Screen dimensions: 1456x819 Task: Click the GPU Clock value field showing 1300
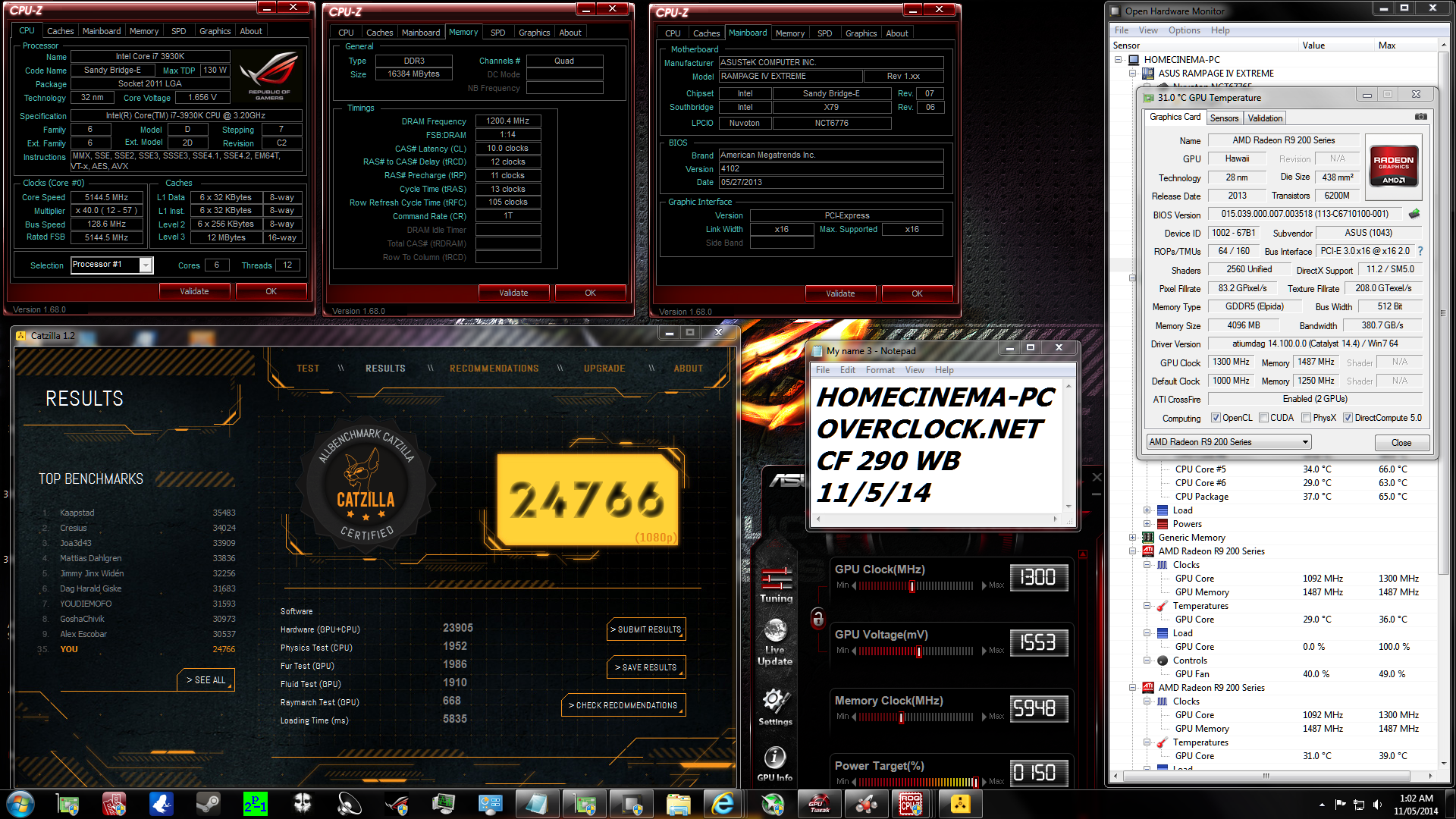tap(1039, 578)
